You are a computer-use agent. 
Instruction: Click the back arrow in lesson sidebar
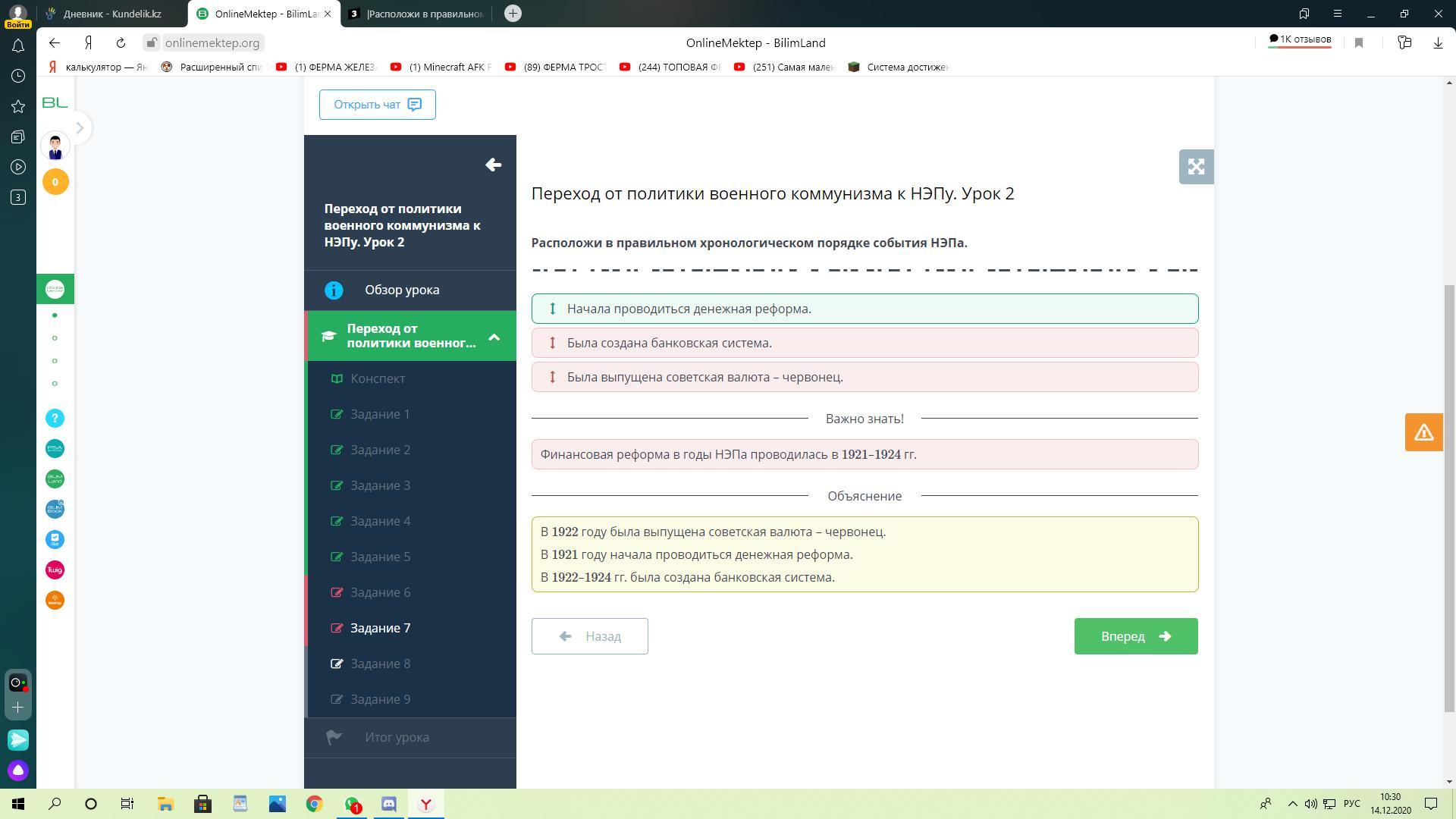click(x=493, y=165)
